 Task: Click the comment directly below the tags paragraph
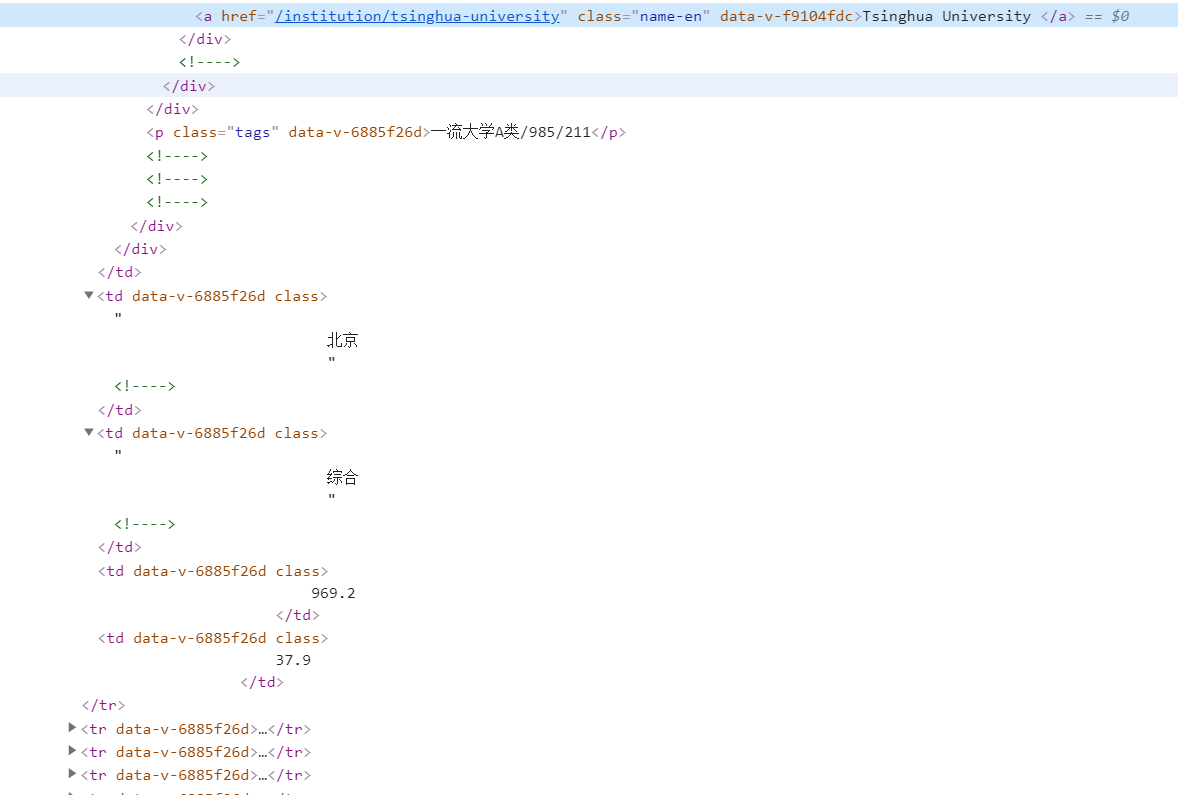tap(177, 156)
